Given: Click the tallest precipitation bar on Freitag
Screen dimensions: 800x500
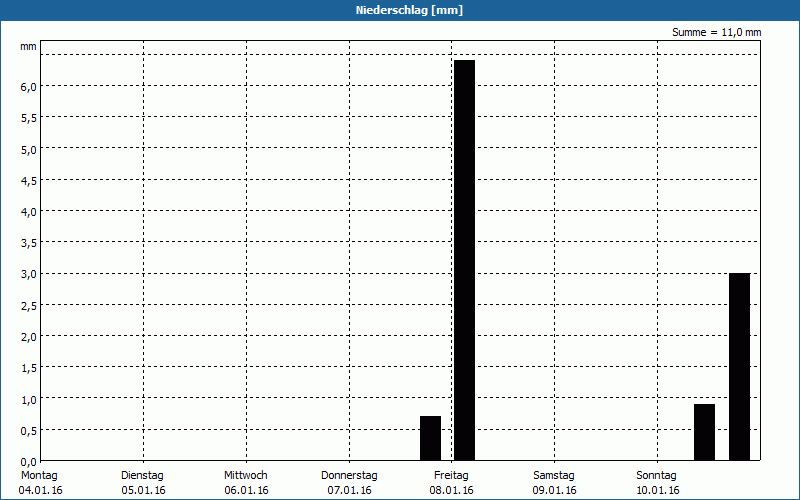Looking at the screenshot, I should pos(464,260).
